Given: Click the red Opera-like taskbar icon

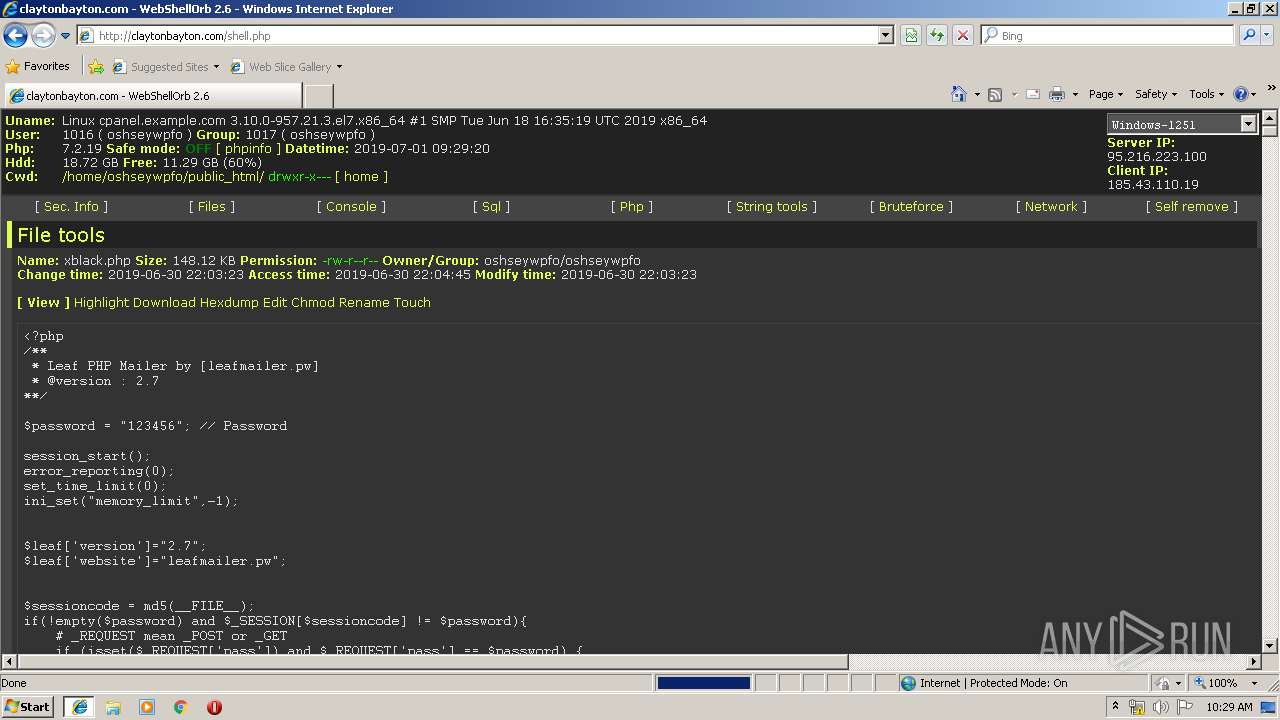Looking at the screenshot, I should tap(214, 707).
